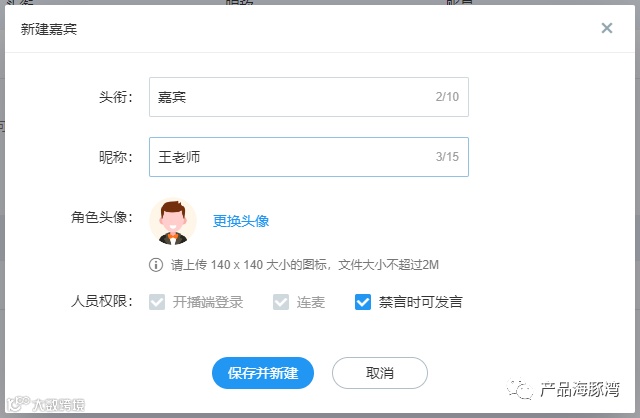Click the 头衔 input field containing 嘉宾

309,97
